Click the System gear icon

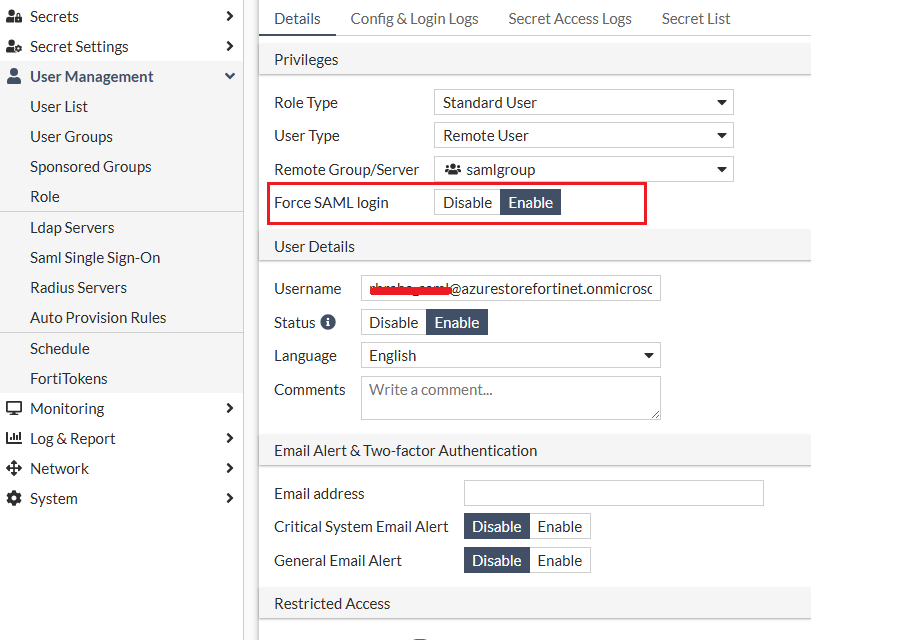coord(14,499)
